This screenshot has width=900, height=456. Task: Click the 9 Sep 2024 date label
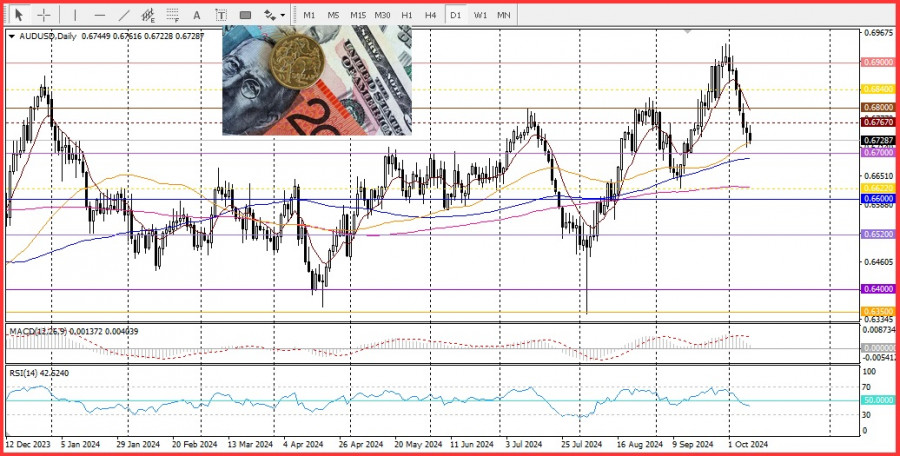(693, 445)
